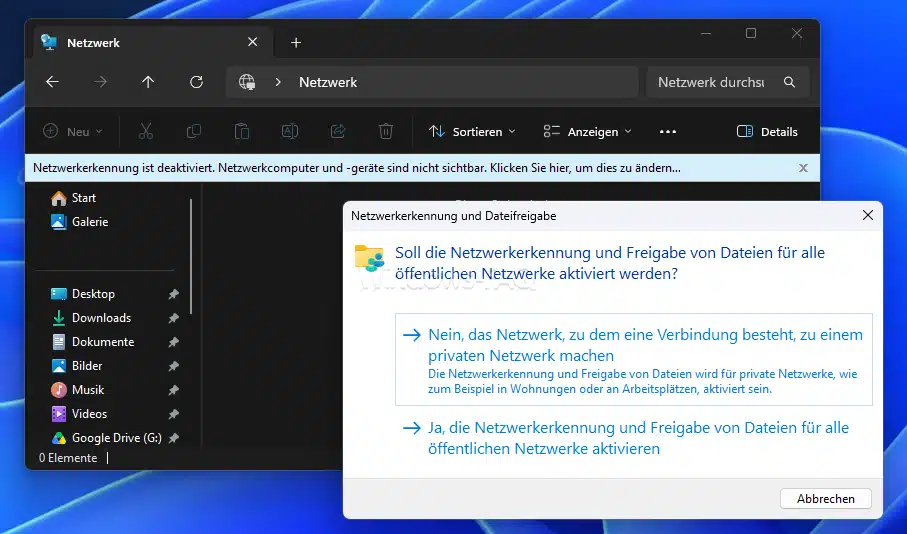Viewport: 907px width, 534px height.
Task: Click the sidebar vertical scrollbar
Action: [191, 257]
